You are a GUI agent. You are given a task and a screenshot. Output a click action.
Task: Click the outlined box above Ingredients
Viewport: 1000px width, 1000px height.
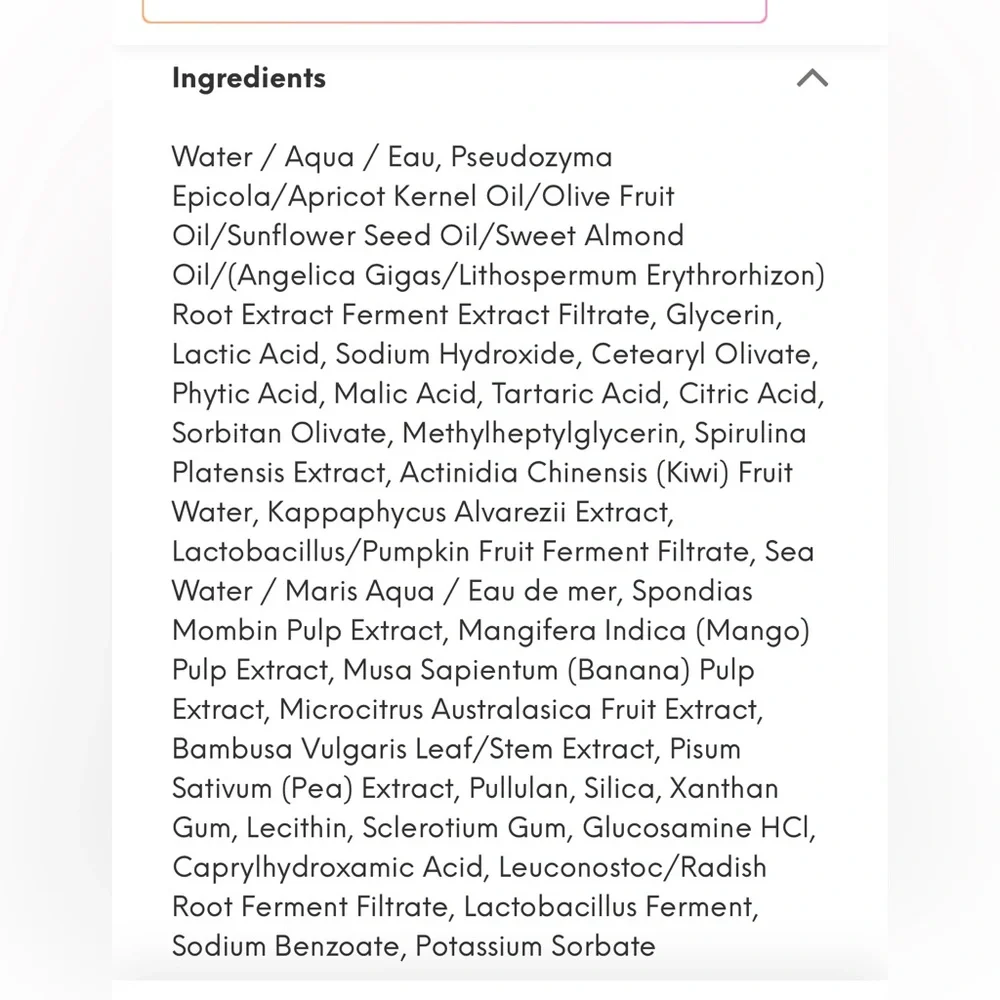[454, 11]
